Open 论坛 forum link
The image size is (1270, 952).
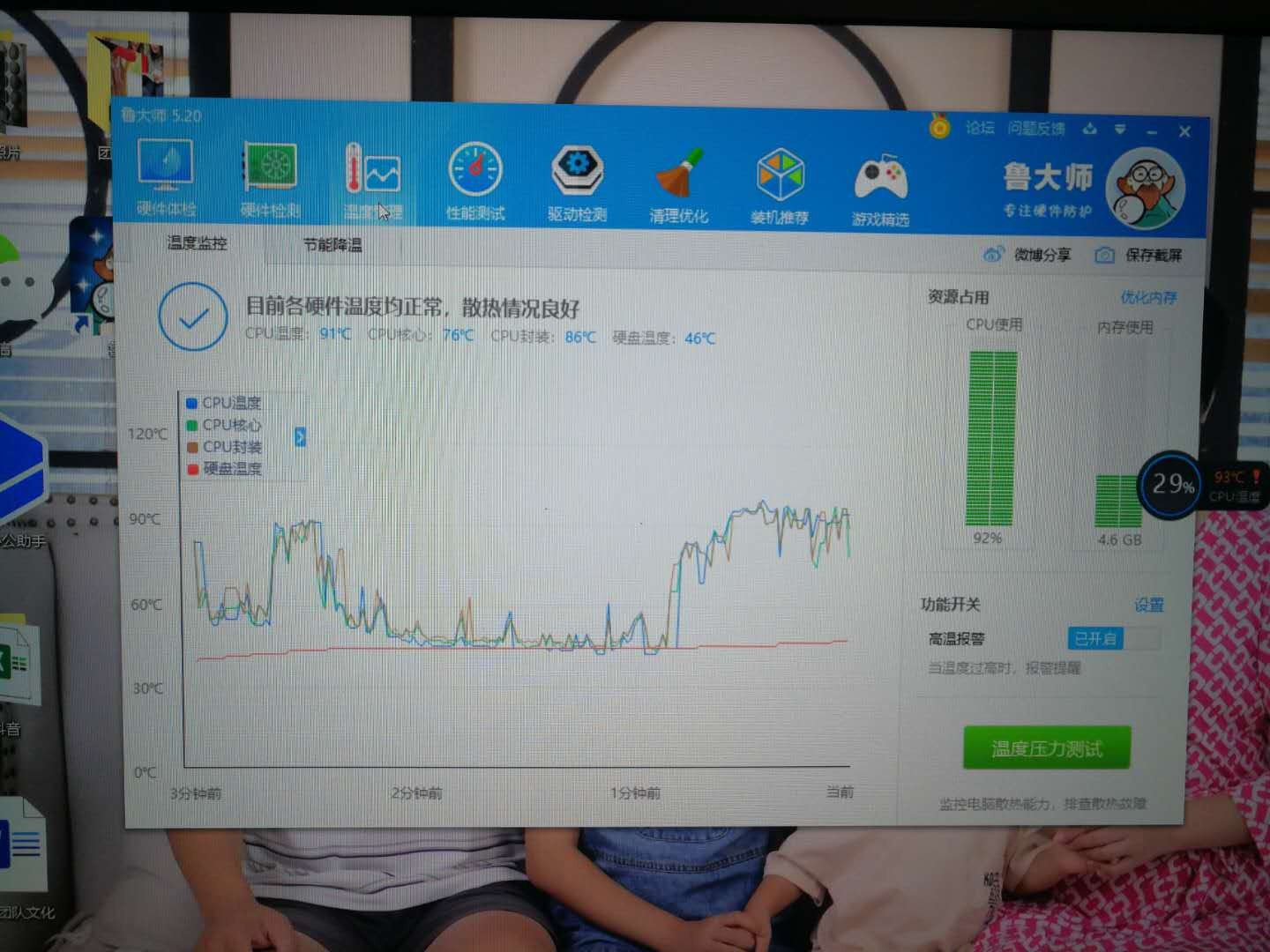point(980,128)
